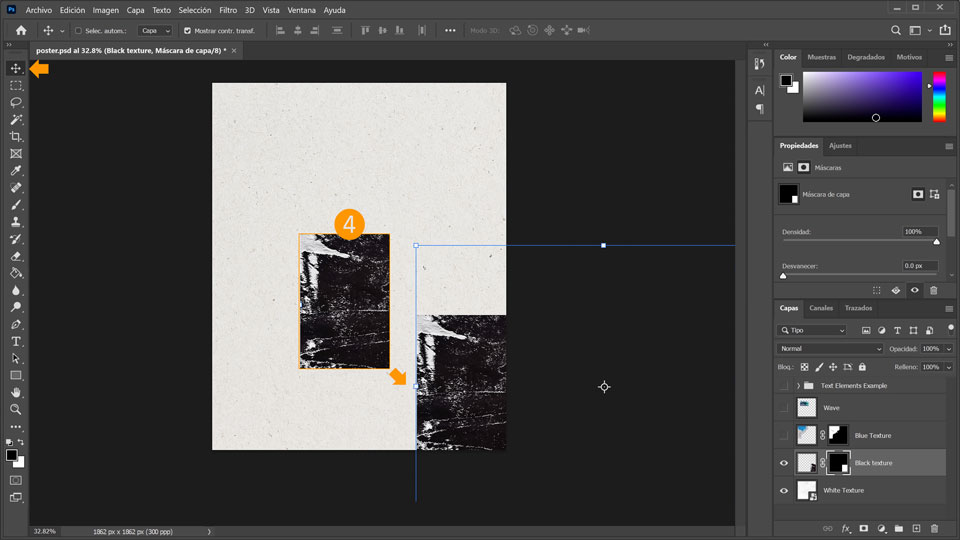Select the Paint Bucket tool
This screenshot has height=540, width=960.
pyautogui.click(x=16, y=273)
